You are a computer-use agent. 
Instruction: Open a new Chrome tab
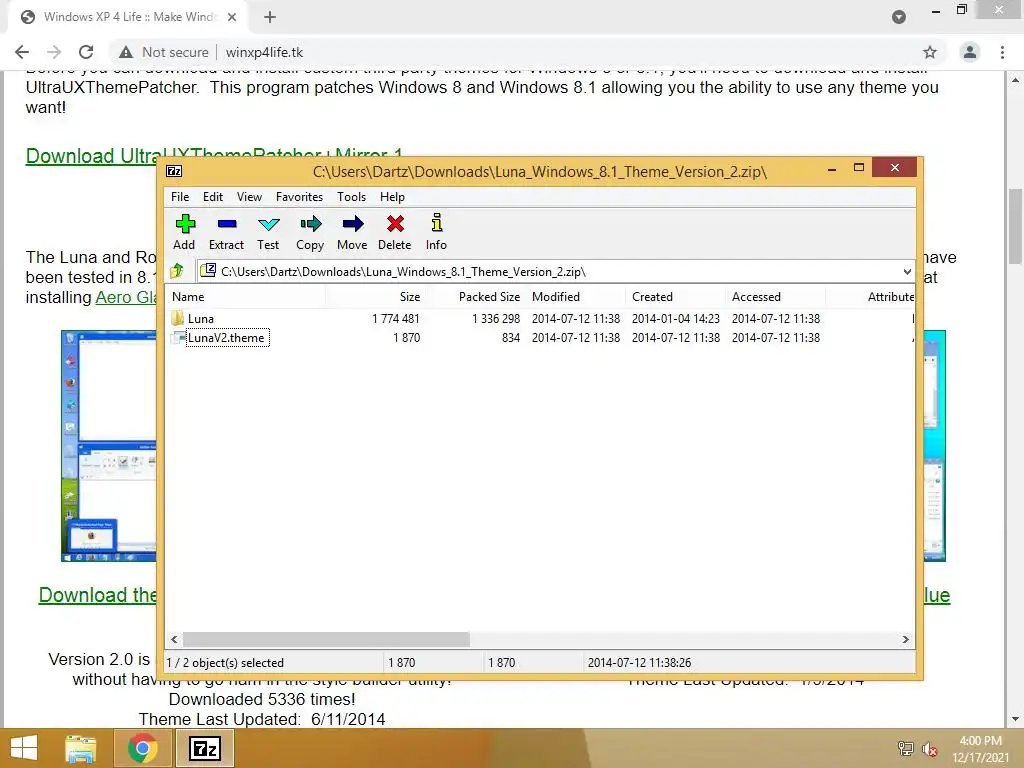coord(270,17)
